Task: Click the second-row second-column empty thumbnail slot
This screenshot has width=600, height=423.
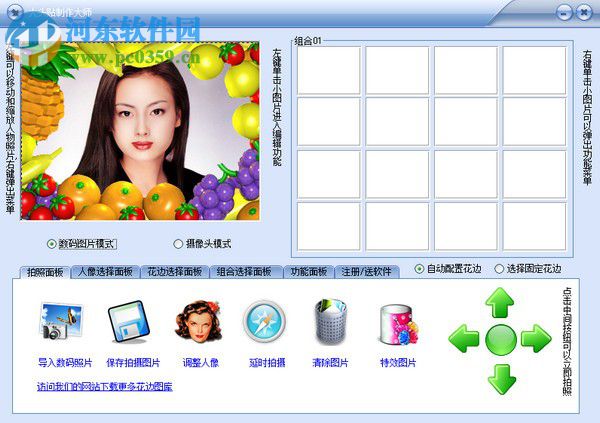Action: coord(397,122)
